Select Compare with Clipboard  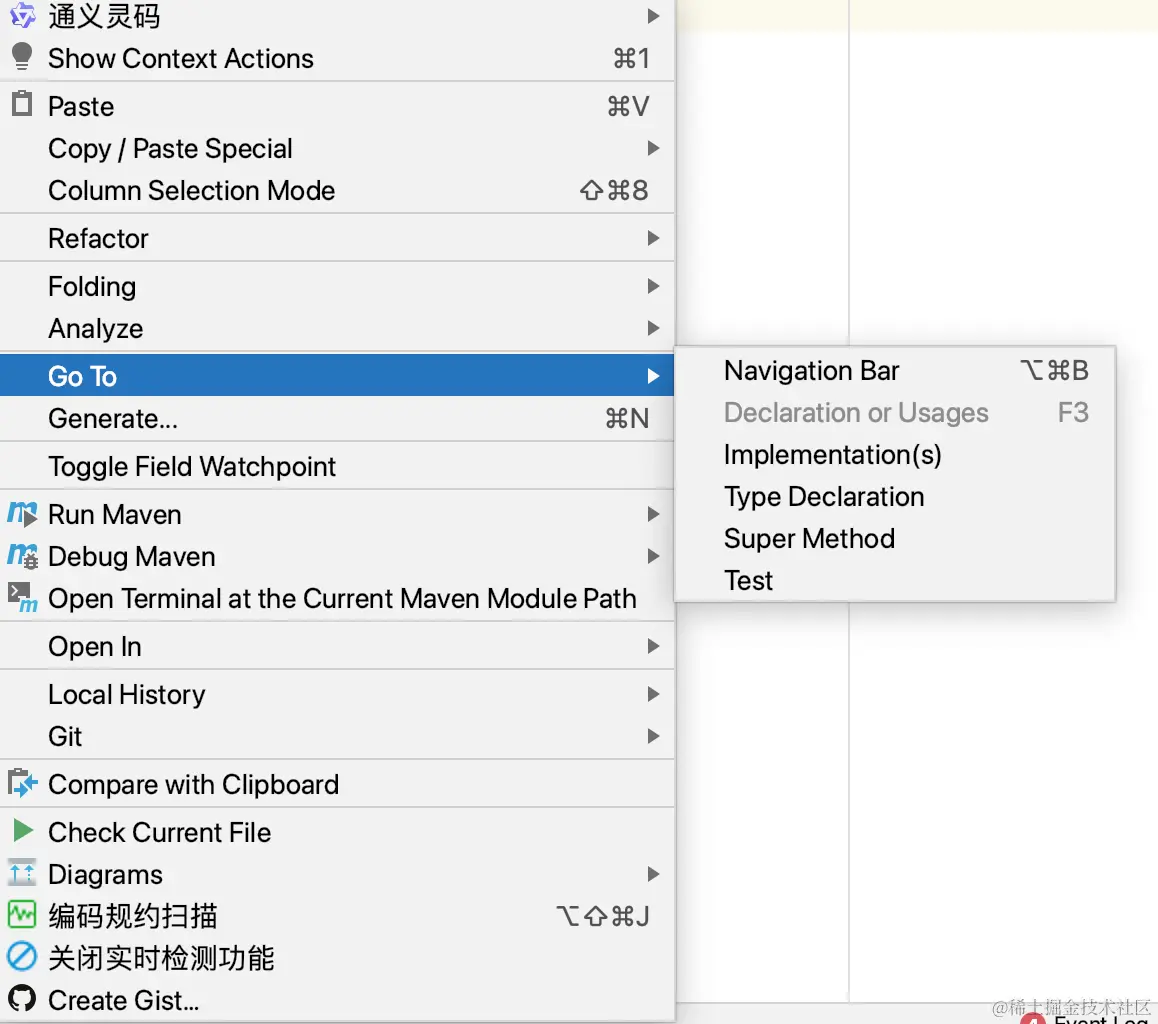(x=337, y=785)
